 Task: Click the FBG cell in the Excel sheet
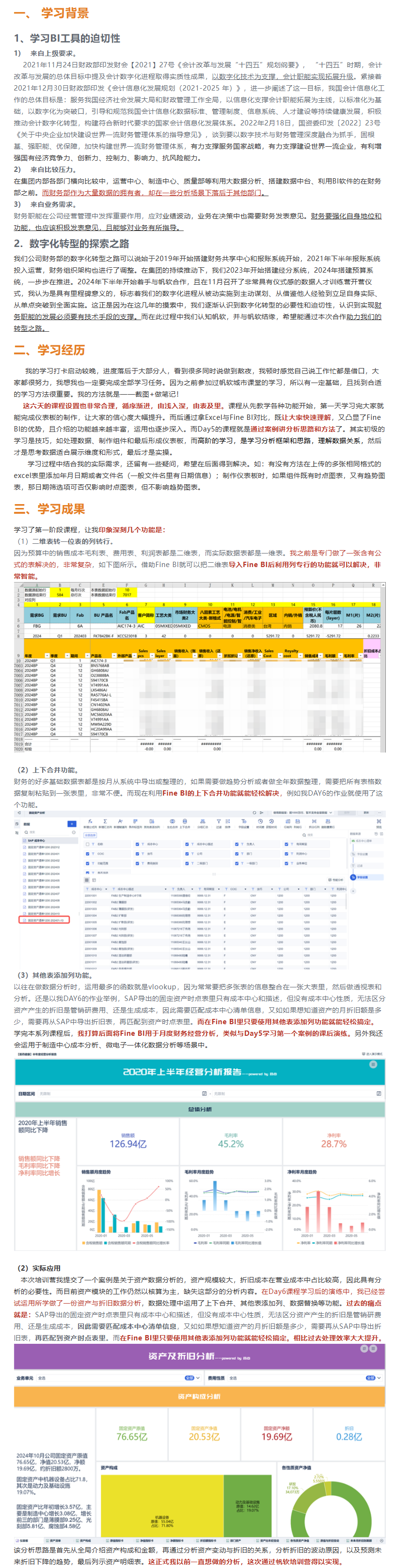pyautogui.click(x=36, y=625)
